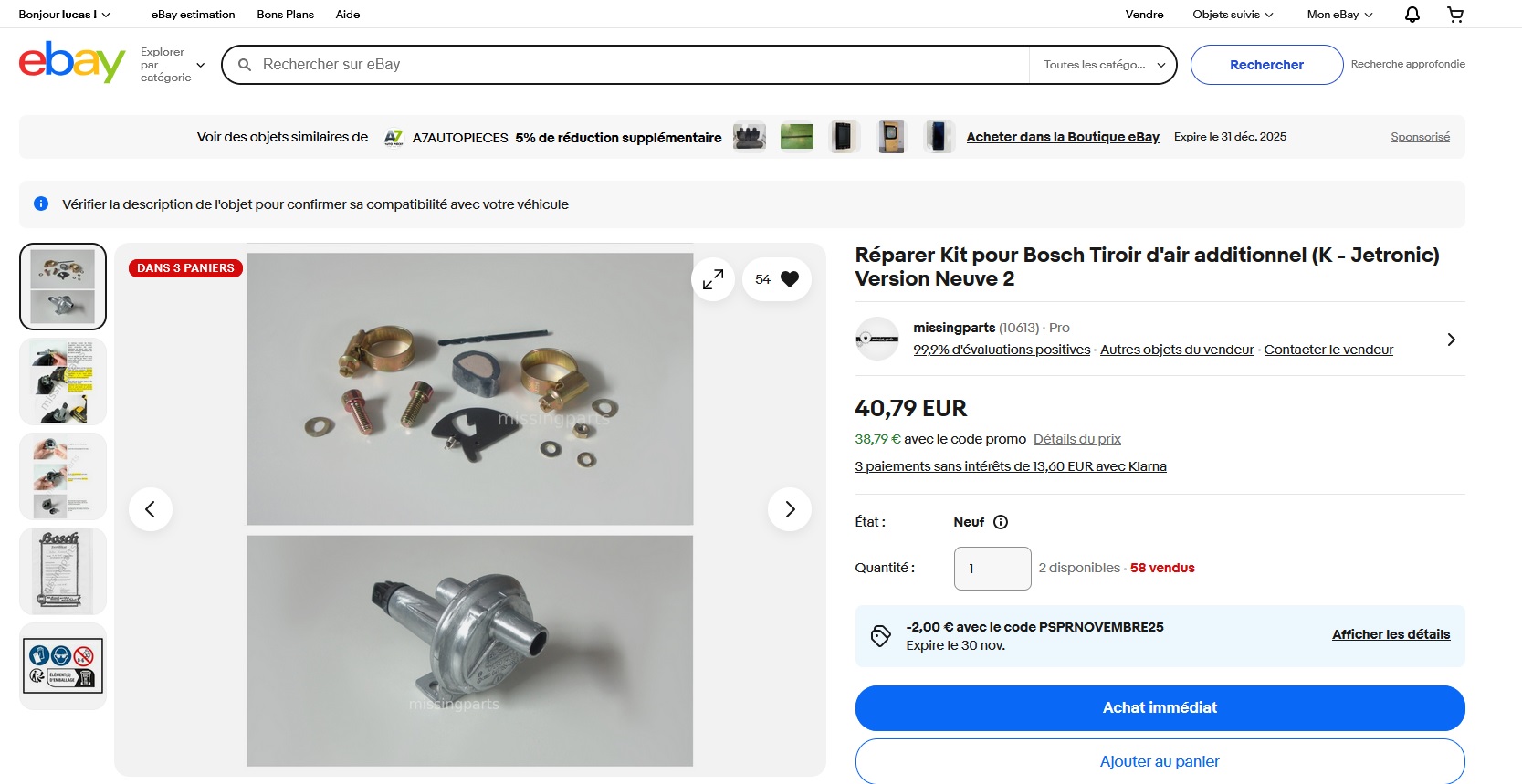Viewport: 1522px width, 784px height.
Task: Open the Afficher les détails coupon link
Action: coord(1391,634)
